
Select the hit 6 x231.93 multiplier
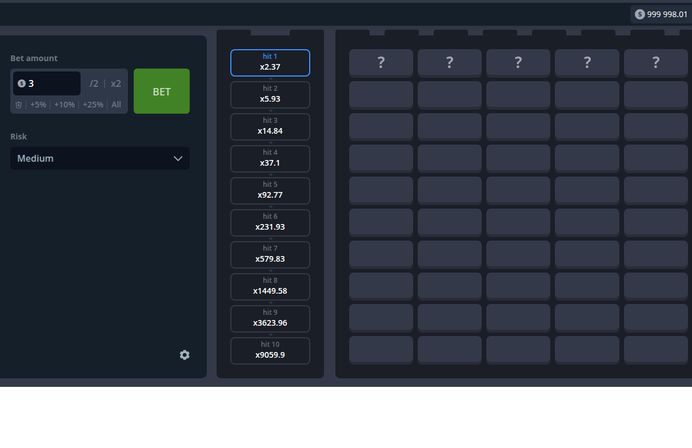coord(270,223)
